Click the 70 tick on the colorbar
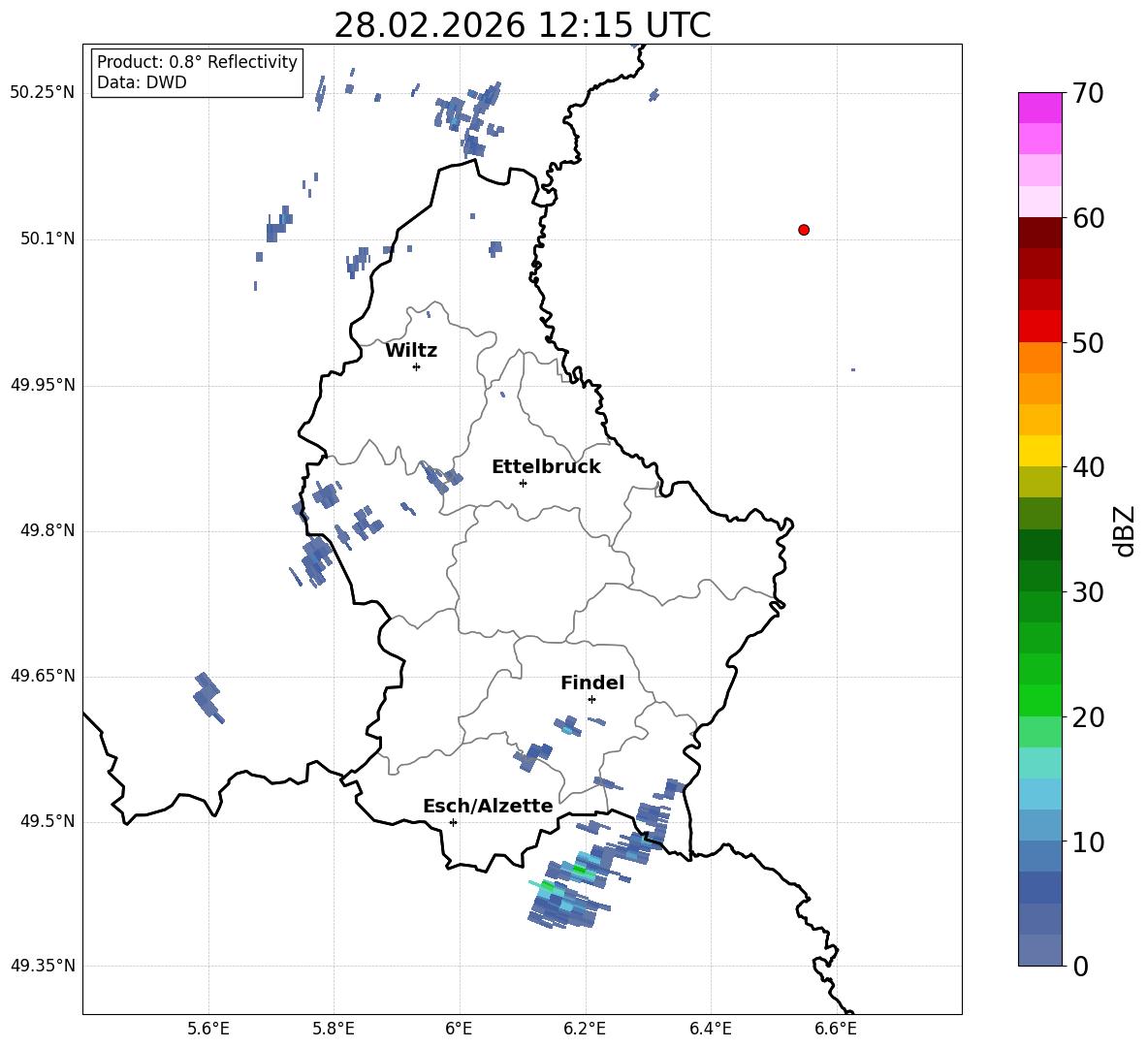Image resolution: width=1148 pixels, height=1048 pixels. click(1088, 93)
